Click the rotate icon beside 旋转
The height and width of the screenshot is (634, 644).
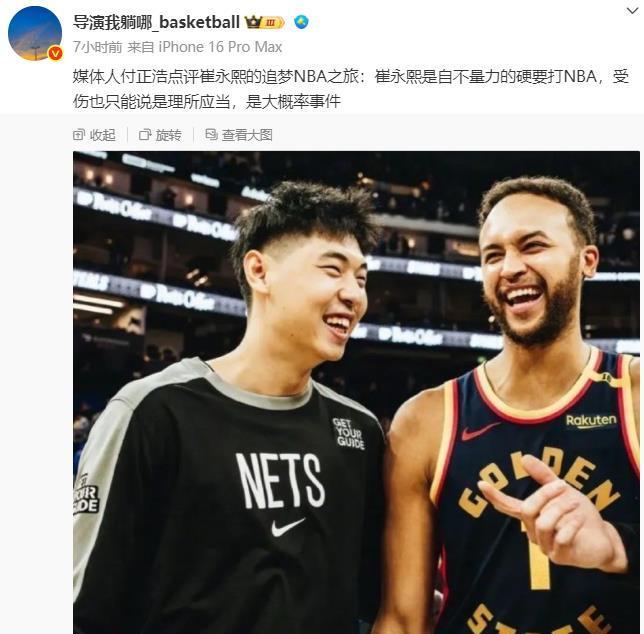coord(145,135)
